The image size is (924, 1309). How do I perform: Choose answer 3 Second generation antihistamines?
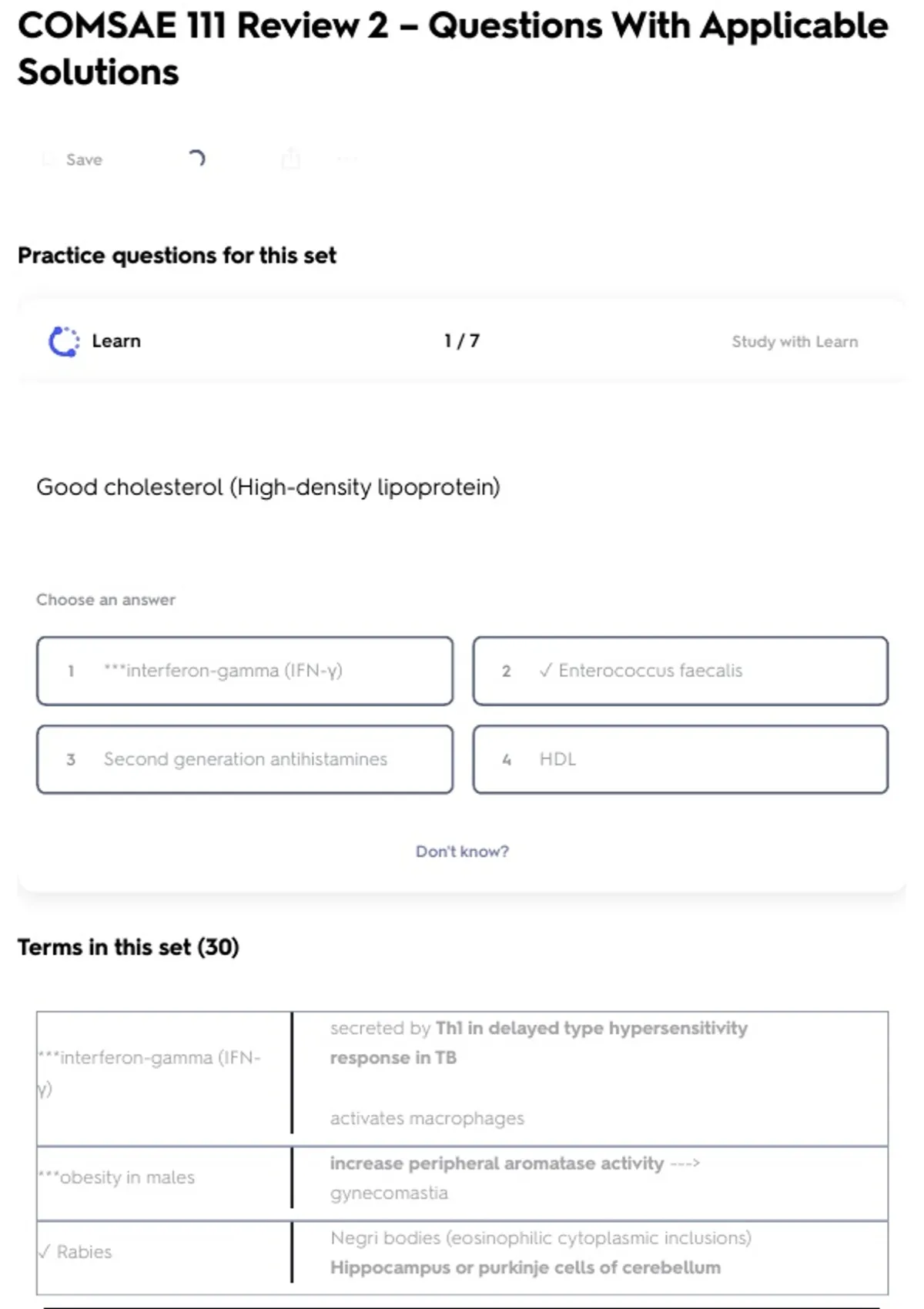tap(245, 759)
